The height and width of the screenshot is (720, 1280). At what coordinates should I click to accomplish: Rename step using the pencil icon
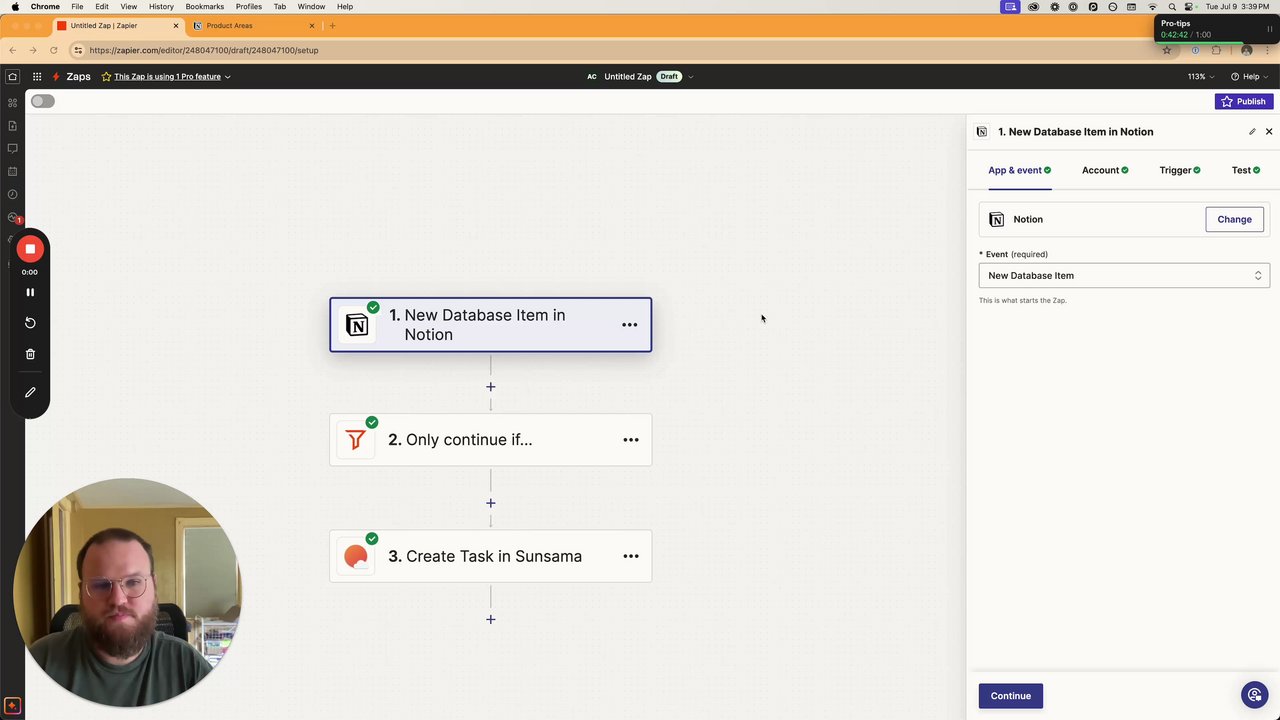coord(1252,132)
